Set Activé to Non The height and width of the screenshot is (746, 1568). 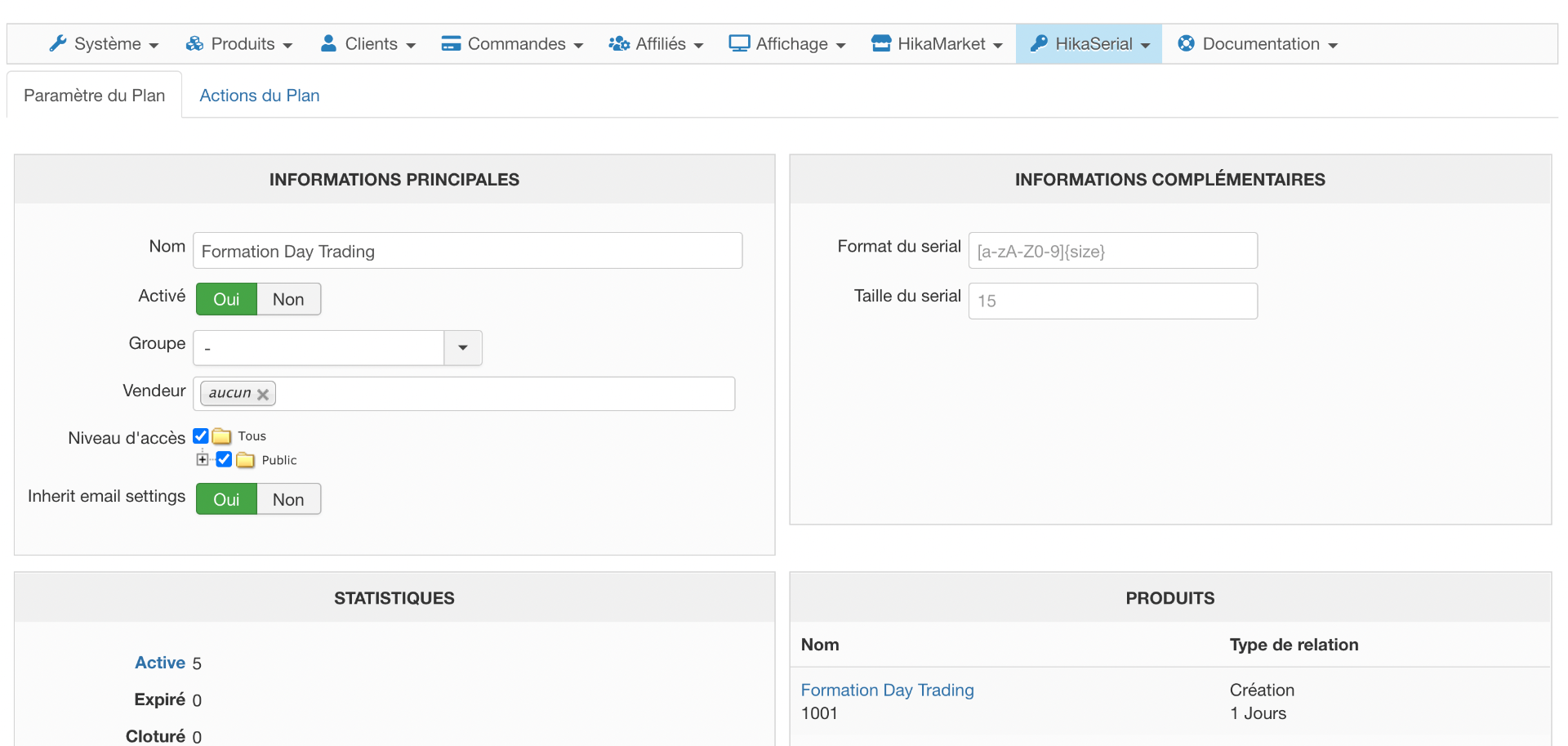pyautogui.click(x=288, y=300)
